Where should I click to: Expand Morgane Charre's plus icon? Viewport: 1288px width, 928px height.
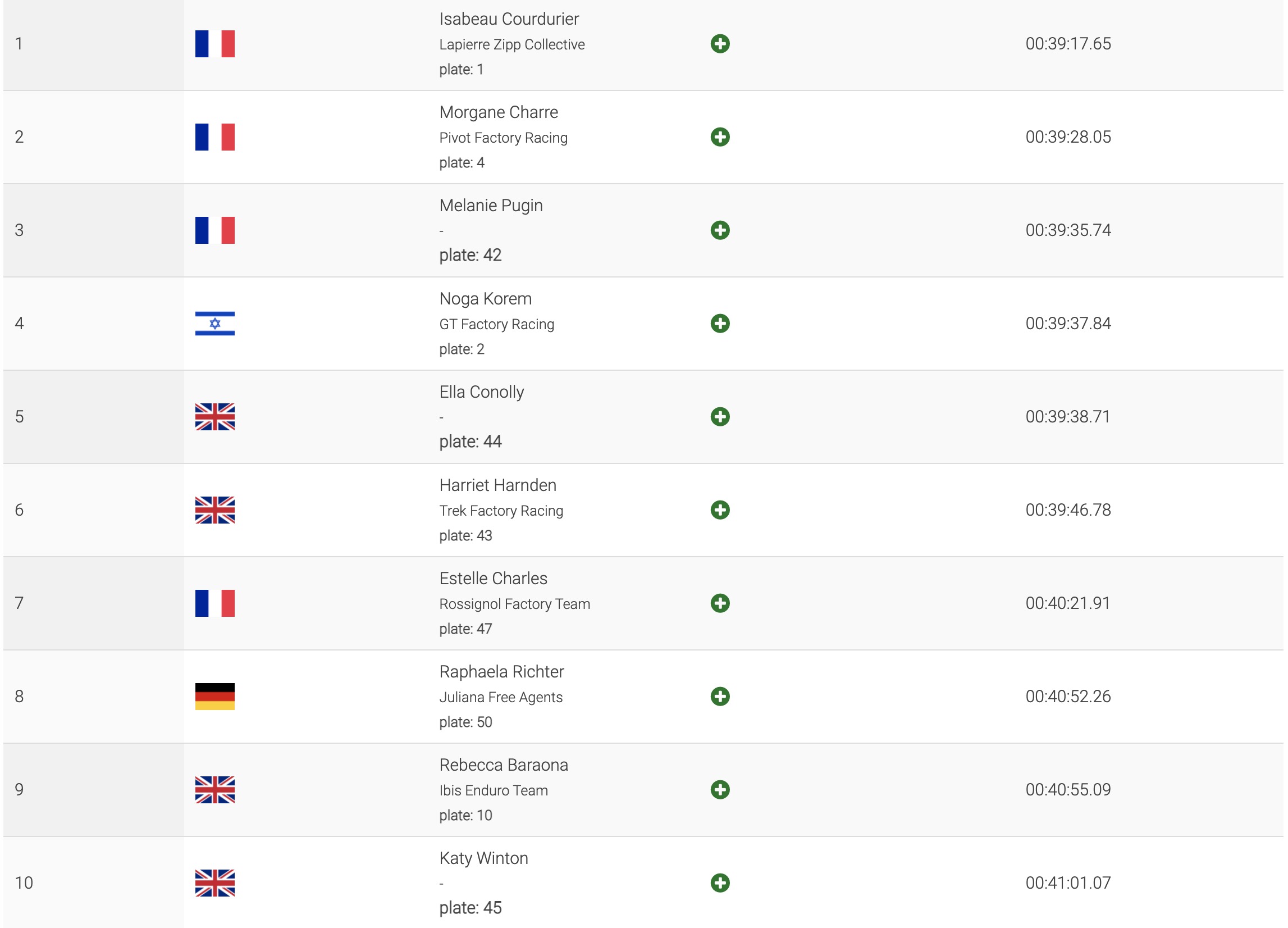pos(720,137)
